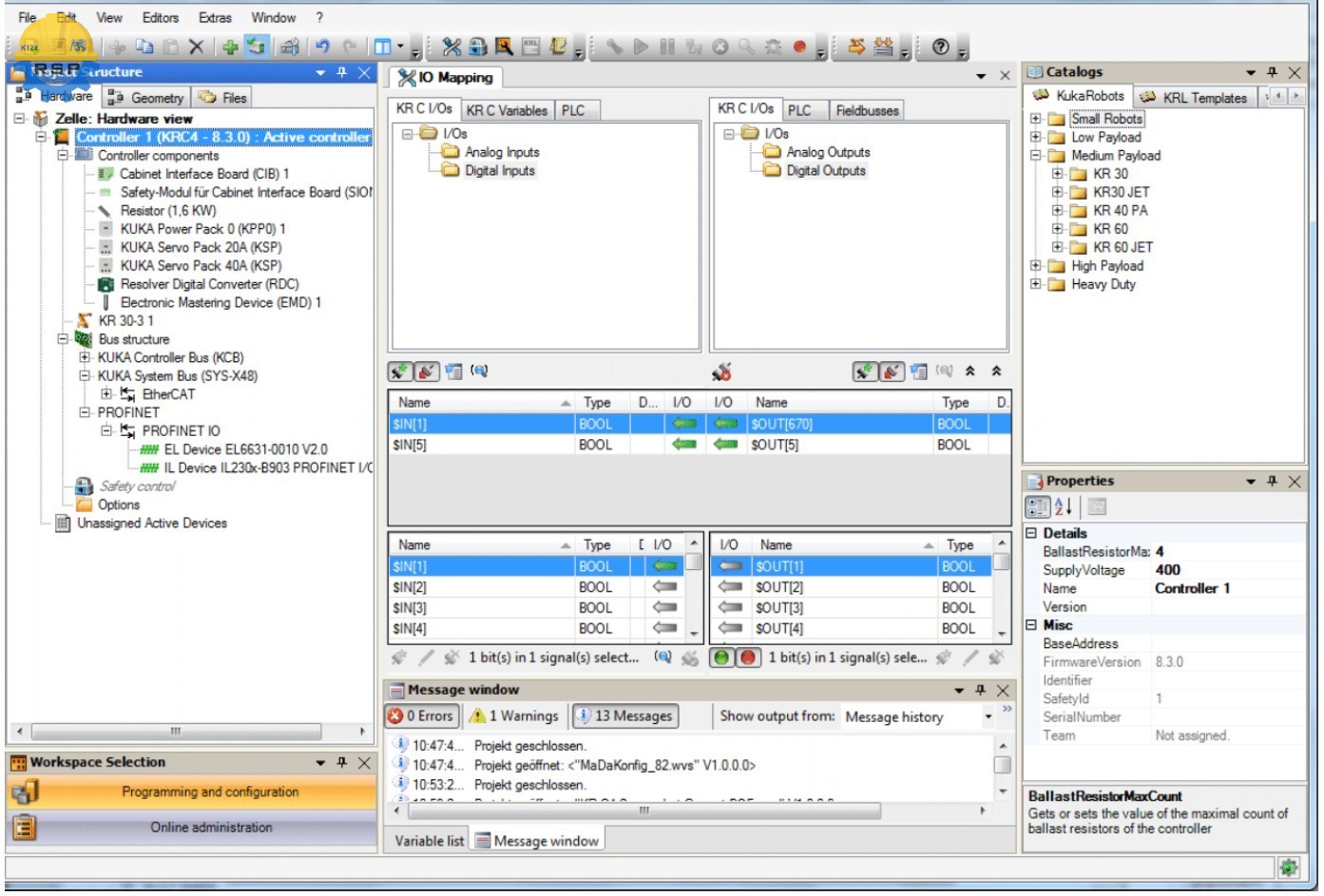Click the Deploy orange arrow toolbar icon
This screenshot has width=1324, height=896.
point(856,47)
